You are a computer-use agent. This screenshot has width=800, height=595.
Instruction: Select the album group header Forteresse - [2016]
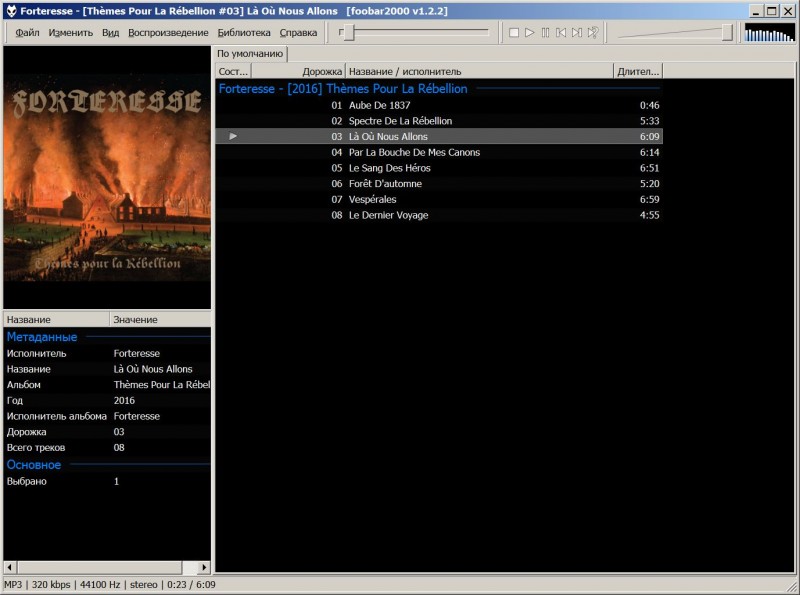pyautogui.click(x=439, y=89)
